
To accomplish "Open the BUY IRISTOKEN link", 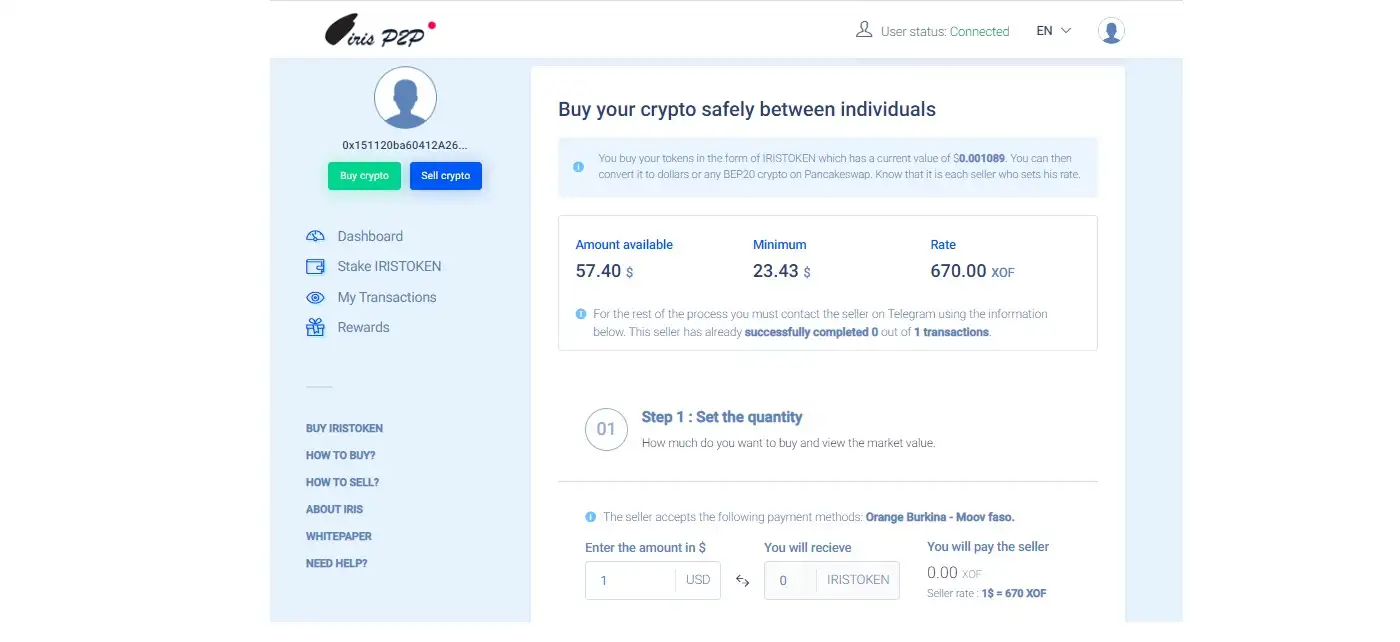I will 344,428.
